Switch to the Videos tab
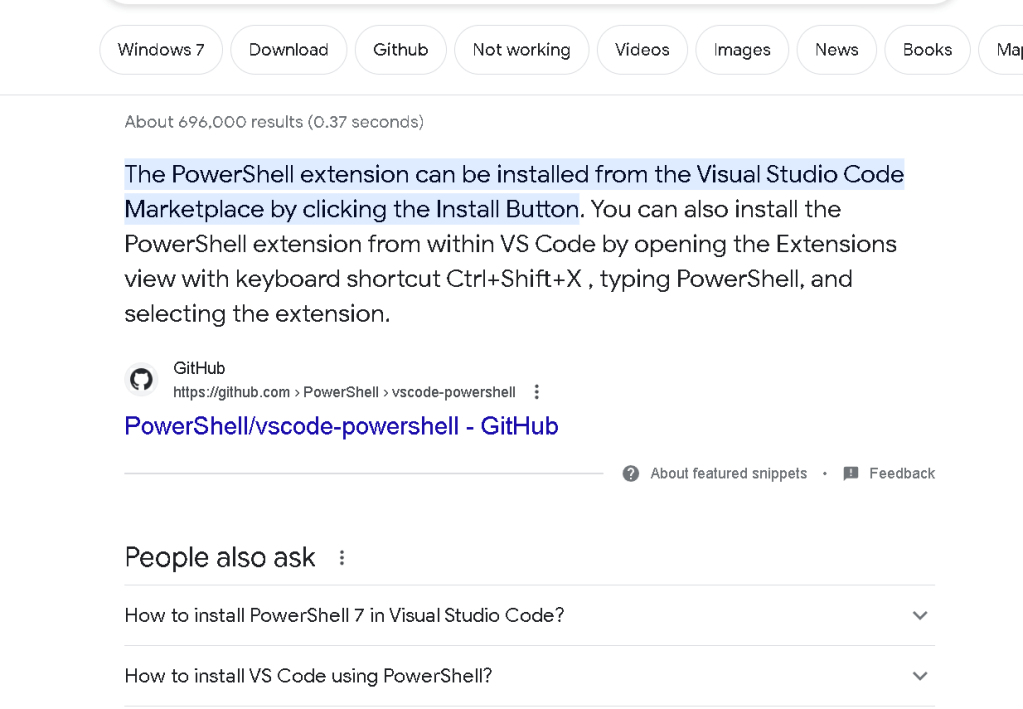The height and width of the screenshot is (709, 1023). (642, 50)
